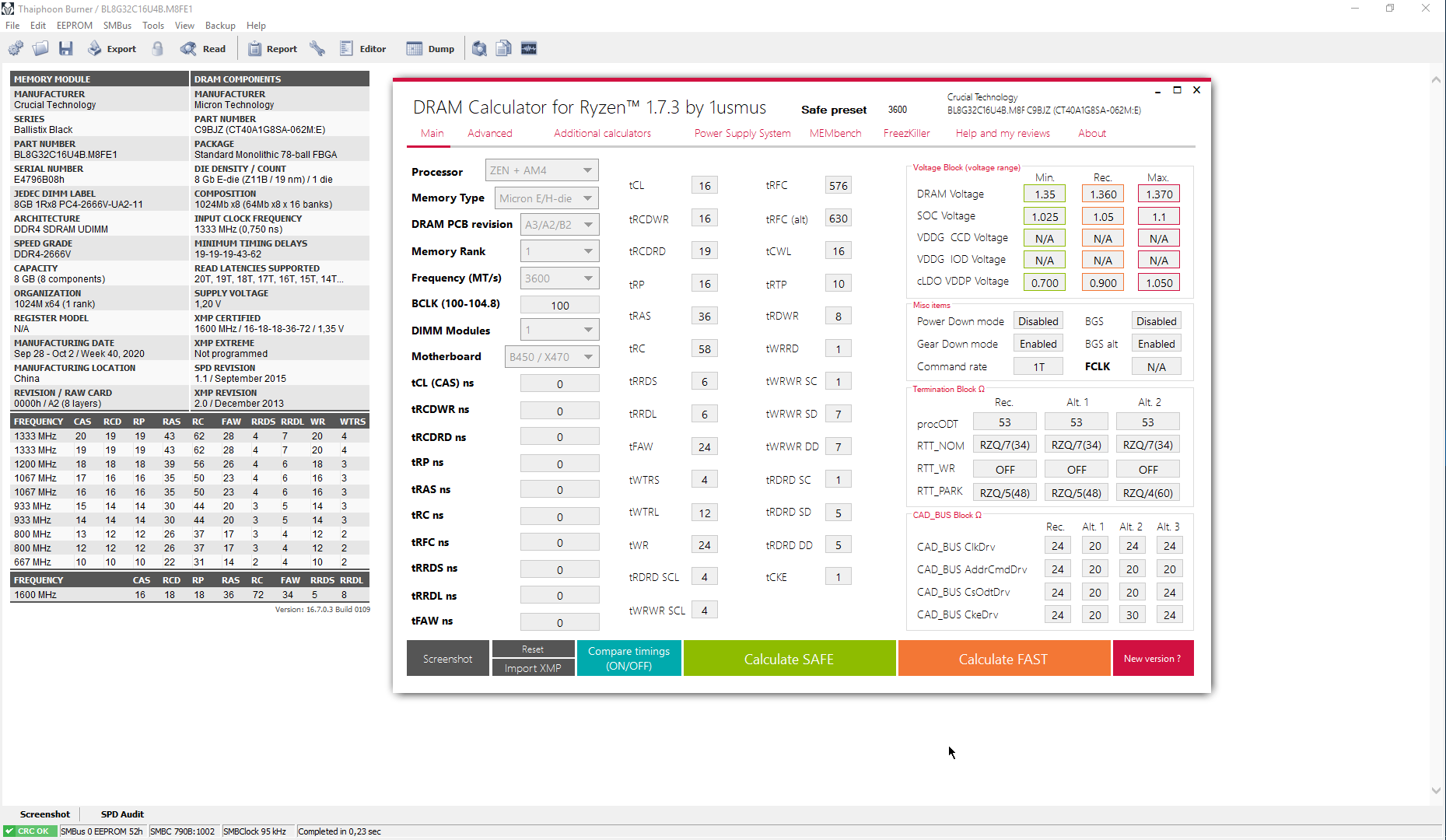The width and height of the screenshot is (1446, 840).
Task: Select the tRFC (alt) value 630
Action: 838,219
